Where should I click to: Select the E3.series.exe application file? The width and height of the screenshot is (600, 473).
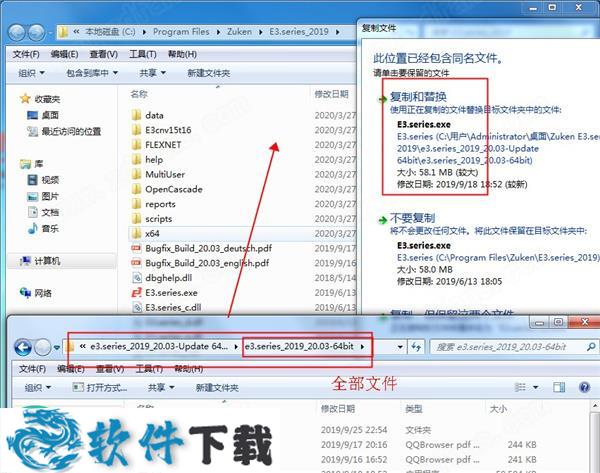point(165,293)
